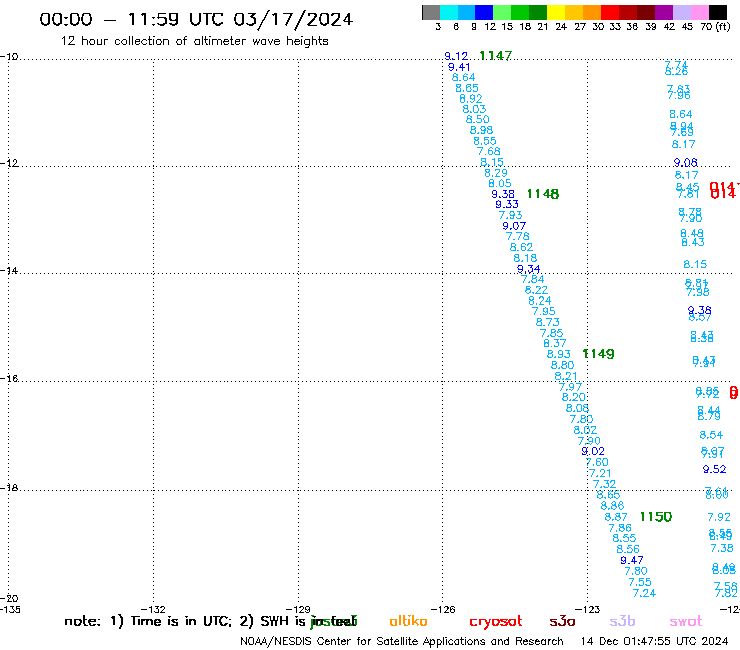This screenshot has width=740, height=650.
Task: Click the wave height value 9.07
Action: (x=514, y=226)
